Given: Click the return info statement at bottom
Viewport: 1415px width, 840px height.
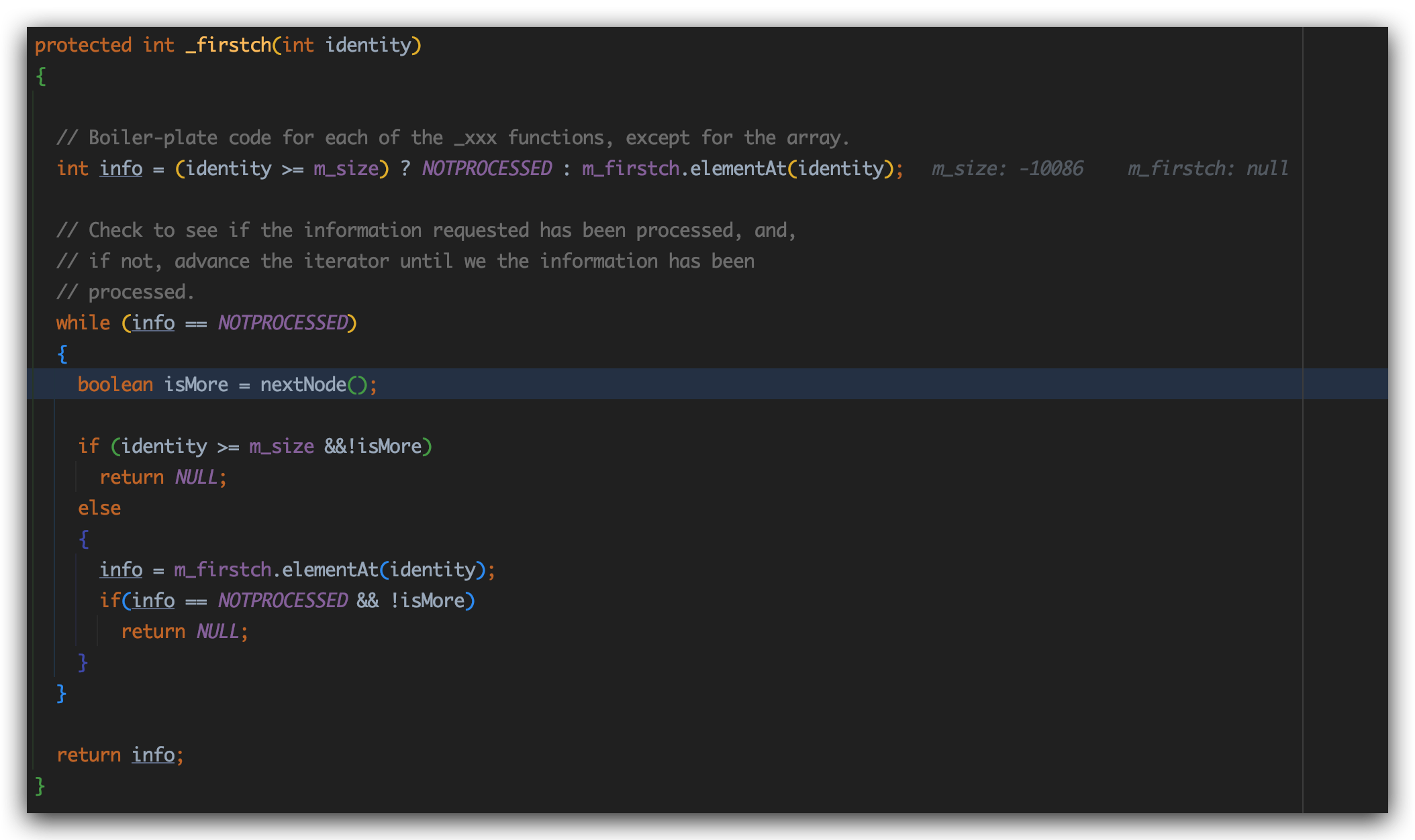Looking at the screenshot, I should (x=119, y=755).
